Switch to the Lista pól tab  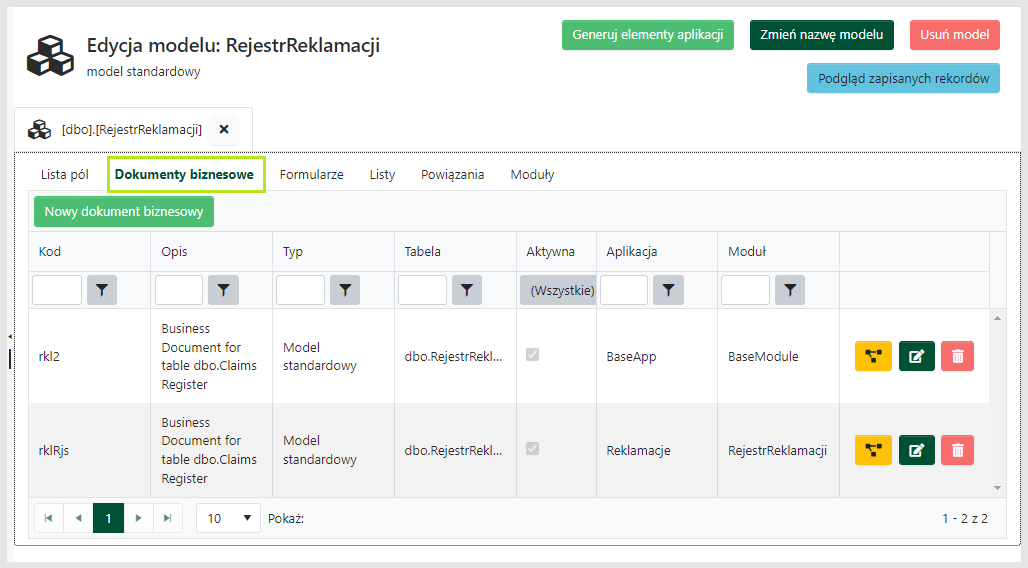[65, 174]
